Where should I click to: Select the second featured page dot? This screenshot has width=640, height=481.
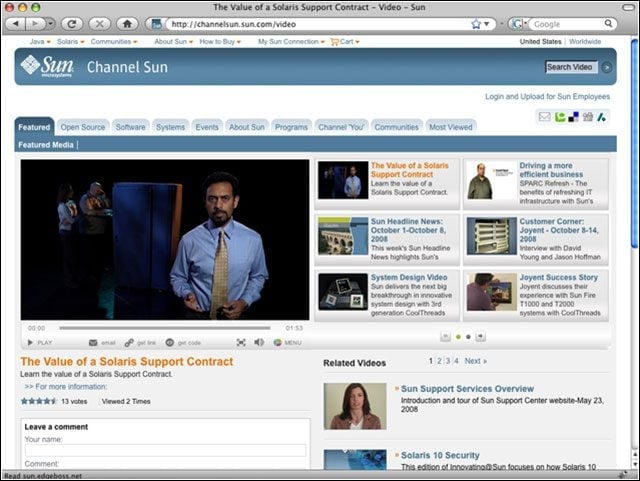tap(468, 337)
